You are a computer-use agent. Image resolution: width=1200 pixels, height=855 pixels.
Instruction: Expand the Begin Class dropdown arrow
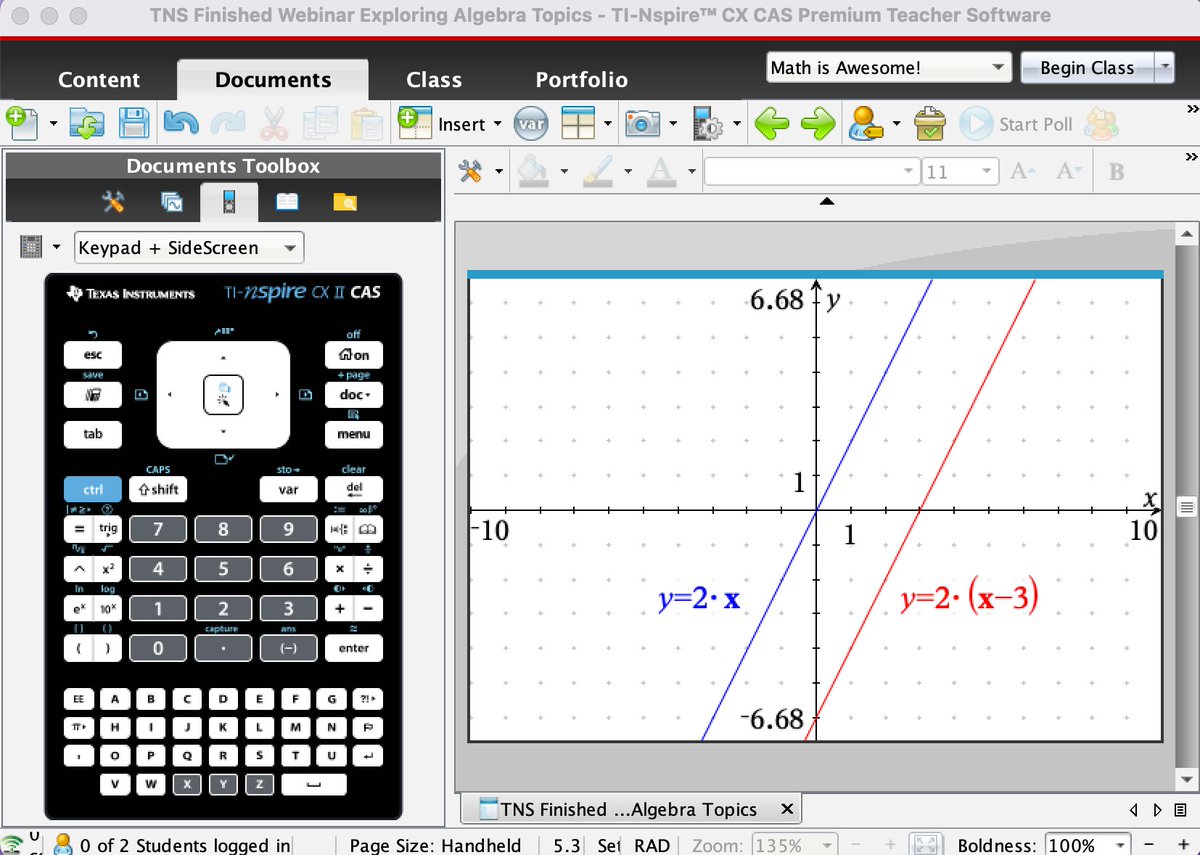1163,68
